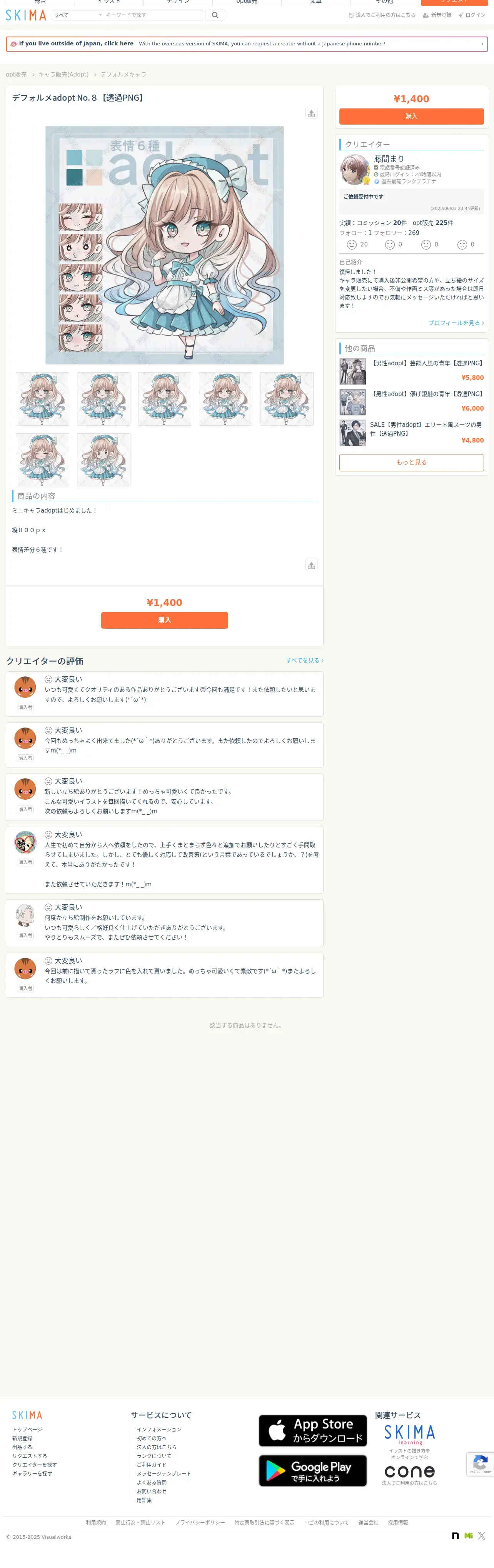Click the avatar on the 何度か立ち絵制作 review
The image size is (494, 1568).
click(x=25, y=915)
